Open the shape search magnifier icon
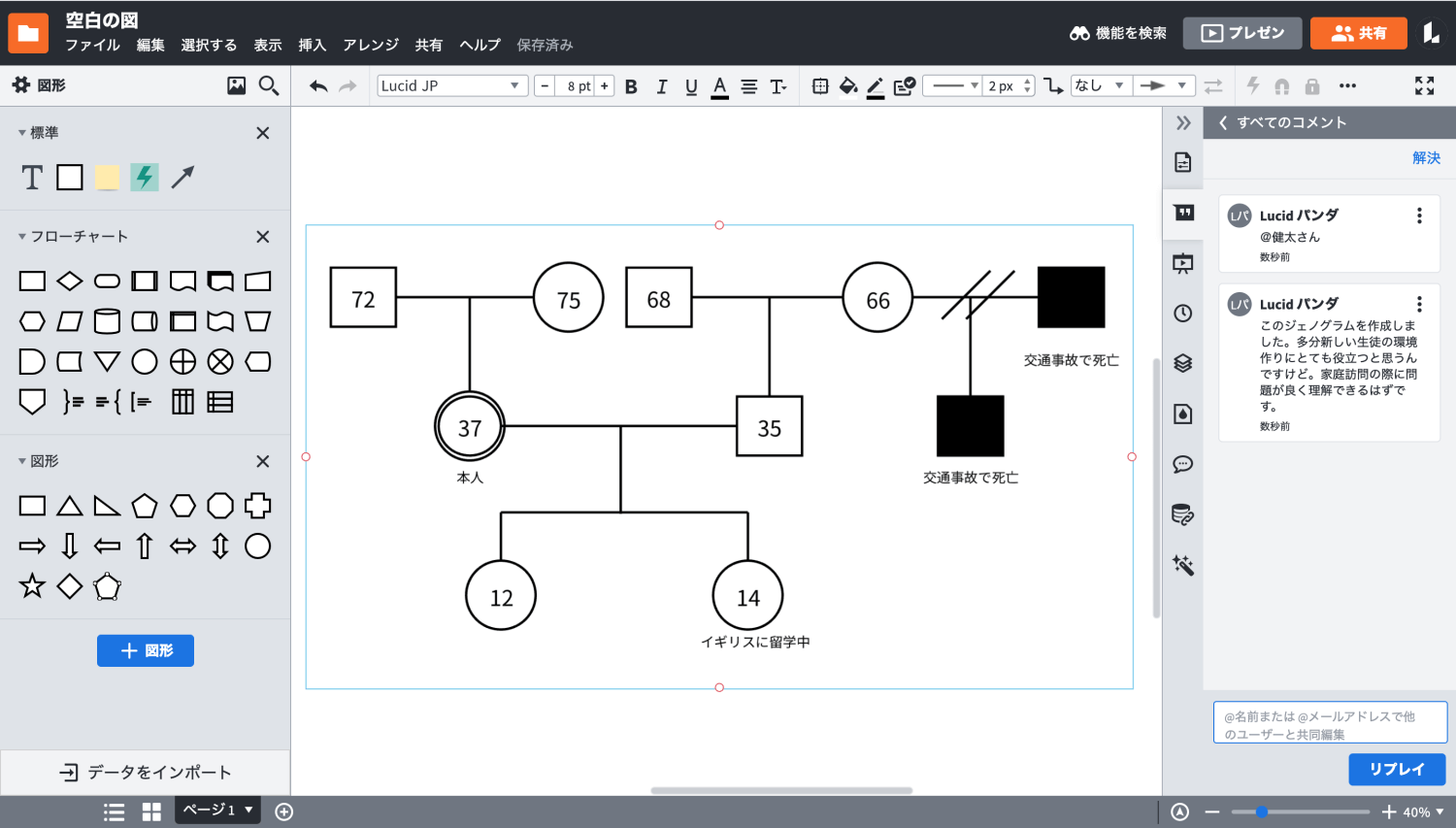The height and width of the screenshot is (828, 1456). 269,85
